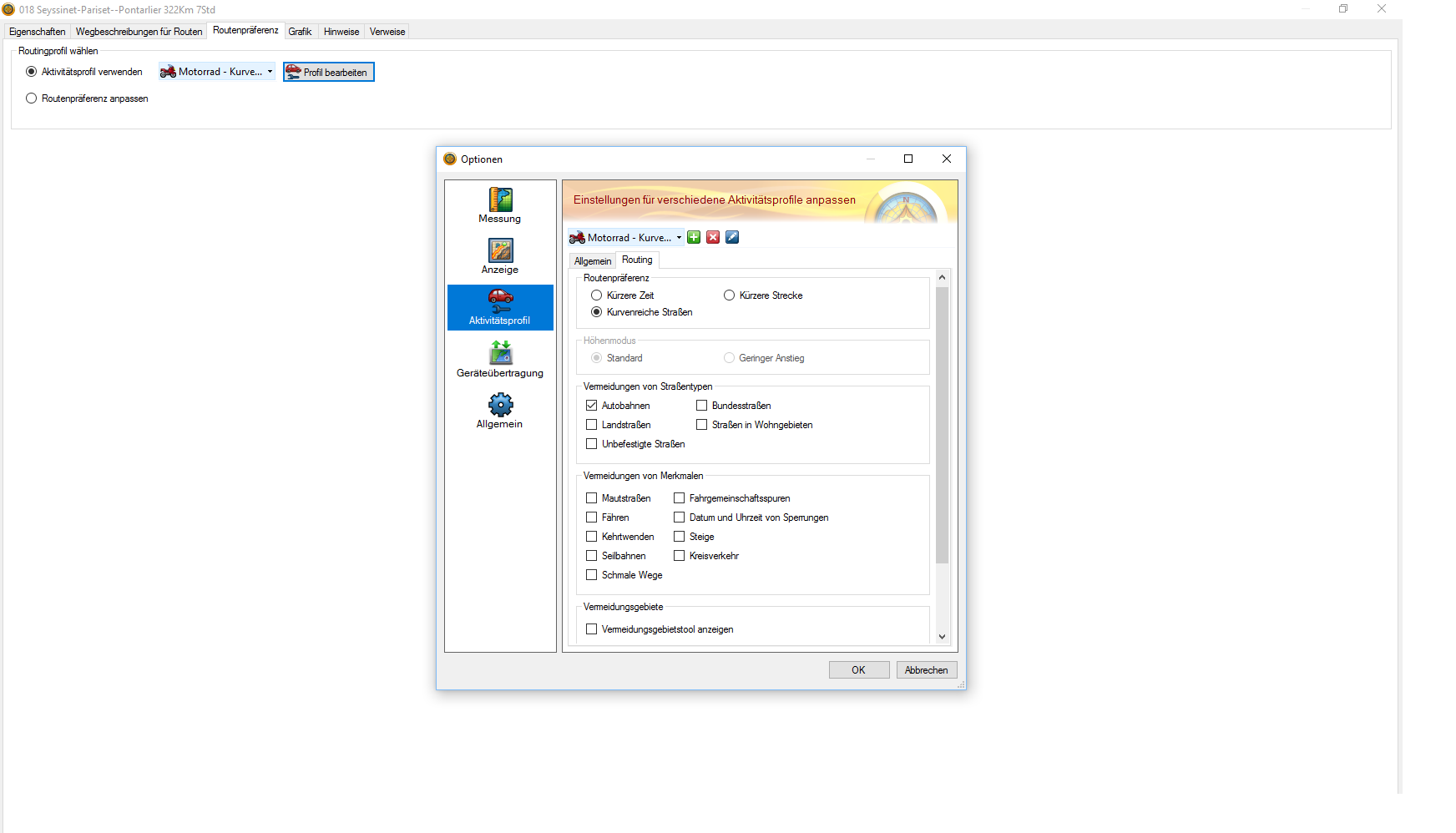
Task: Switch to the Allgemein tab in dialog
Action: pos(593,261)
